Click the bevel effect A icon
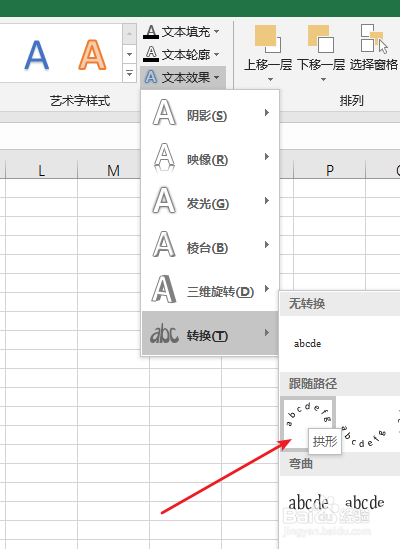This screenshot has height=549, width=400. 164,244
